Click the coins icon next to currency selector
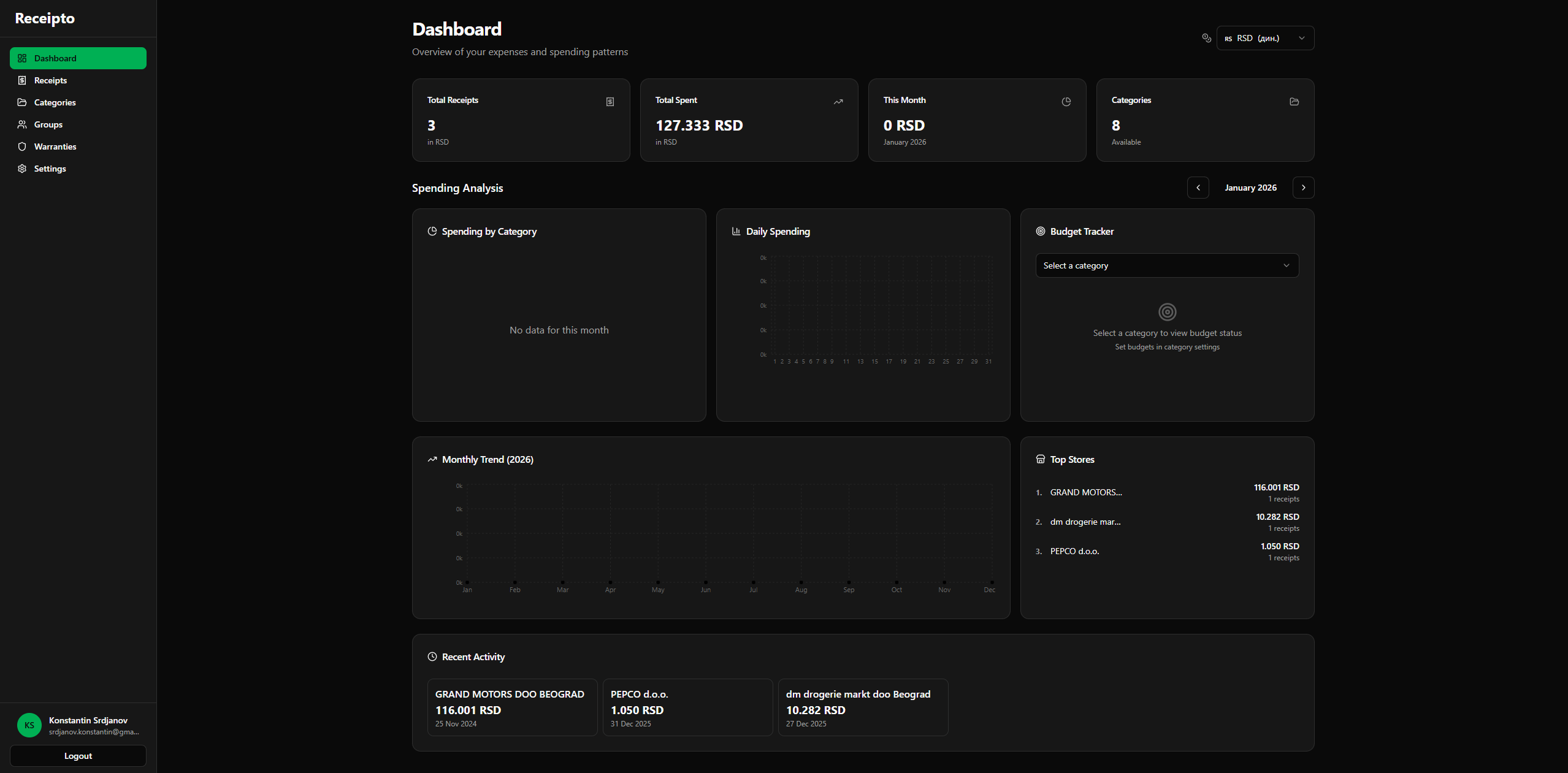The width and height of the screenshot is (1568, 773). click(1206, 38)
